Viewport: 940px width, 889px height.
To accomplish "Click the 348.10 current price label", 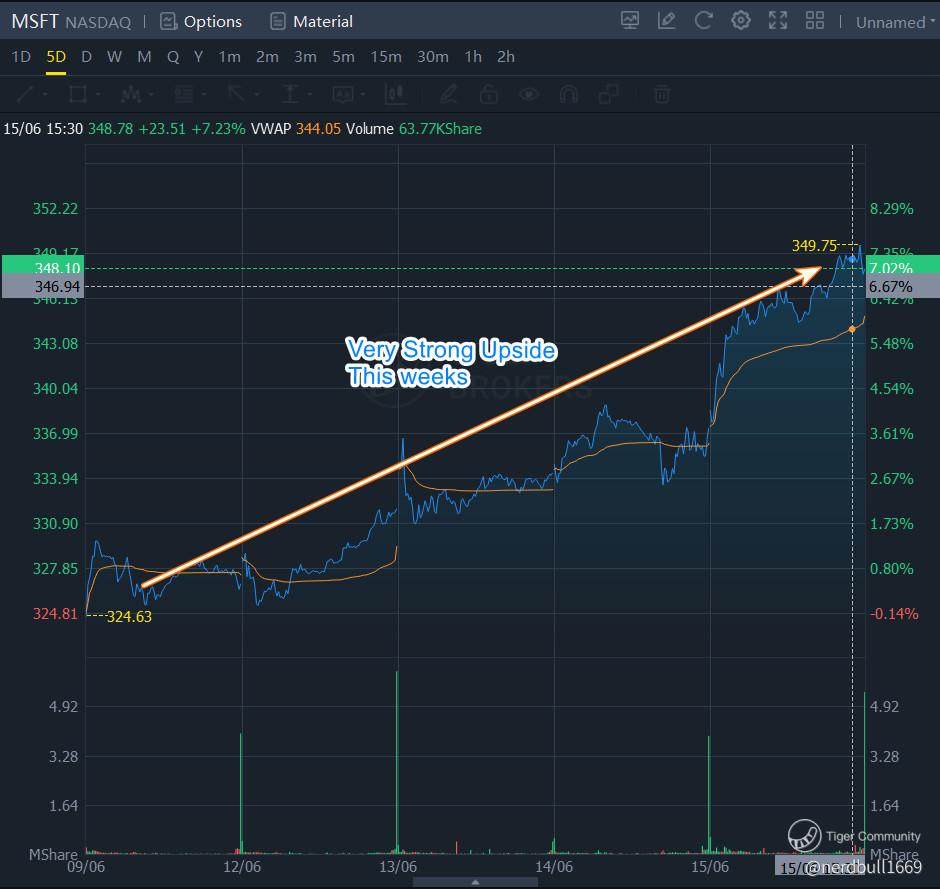I will point(43,267).
